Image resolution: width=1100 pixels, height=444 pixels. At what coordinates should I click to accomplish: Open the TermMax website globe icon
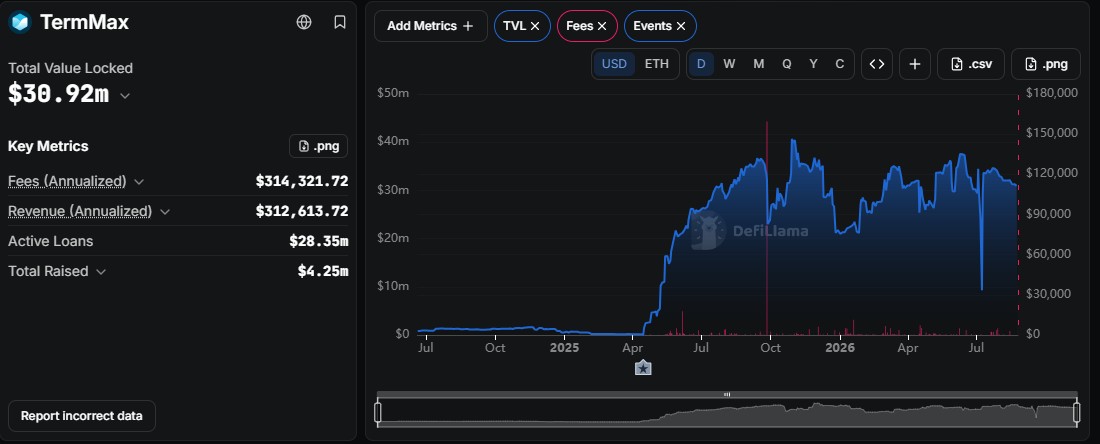pos(304,22)
